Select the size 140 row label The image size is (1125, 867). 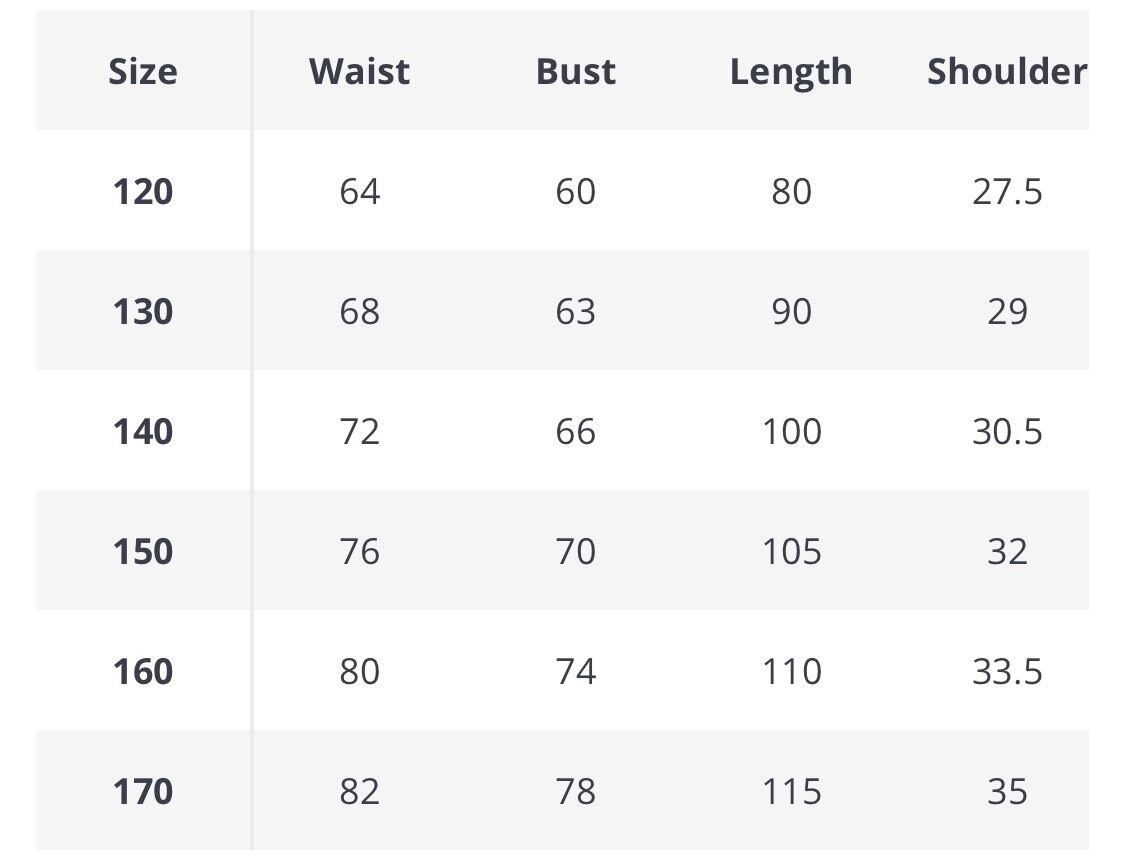[143, 431]
